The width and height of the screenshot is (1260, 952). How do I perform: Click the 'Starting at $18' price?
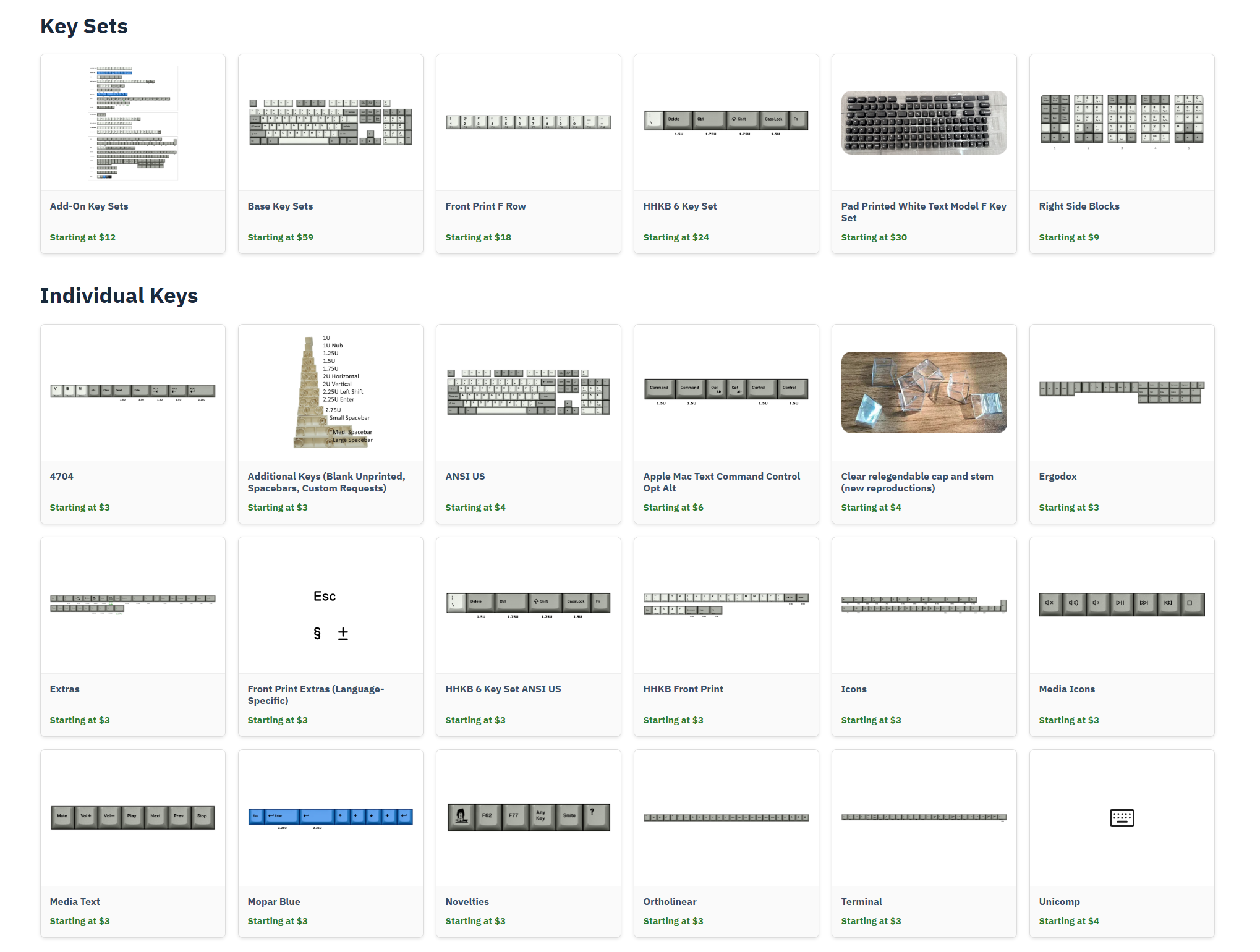tap(479, 237)
